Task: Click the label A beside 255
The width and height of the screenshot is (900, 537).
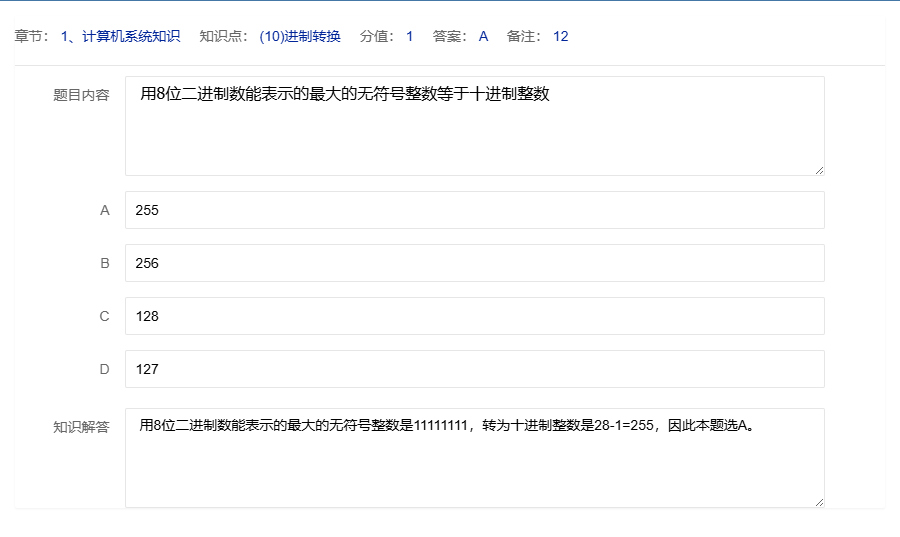Action: pos(104,211)
